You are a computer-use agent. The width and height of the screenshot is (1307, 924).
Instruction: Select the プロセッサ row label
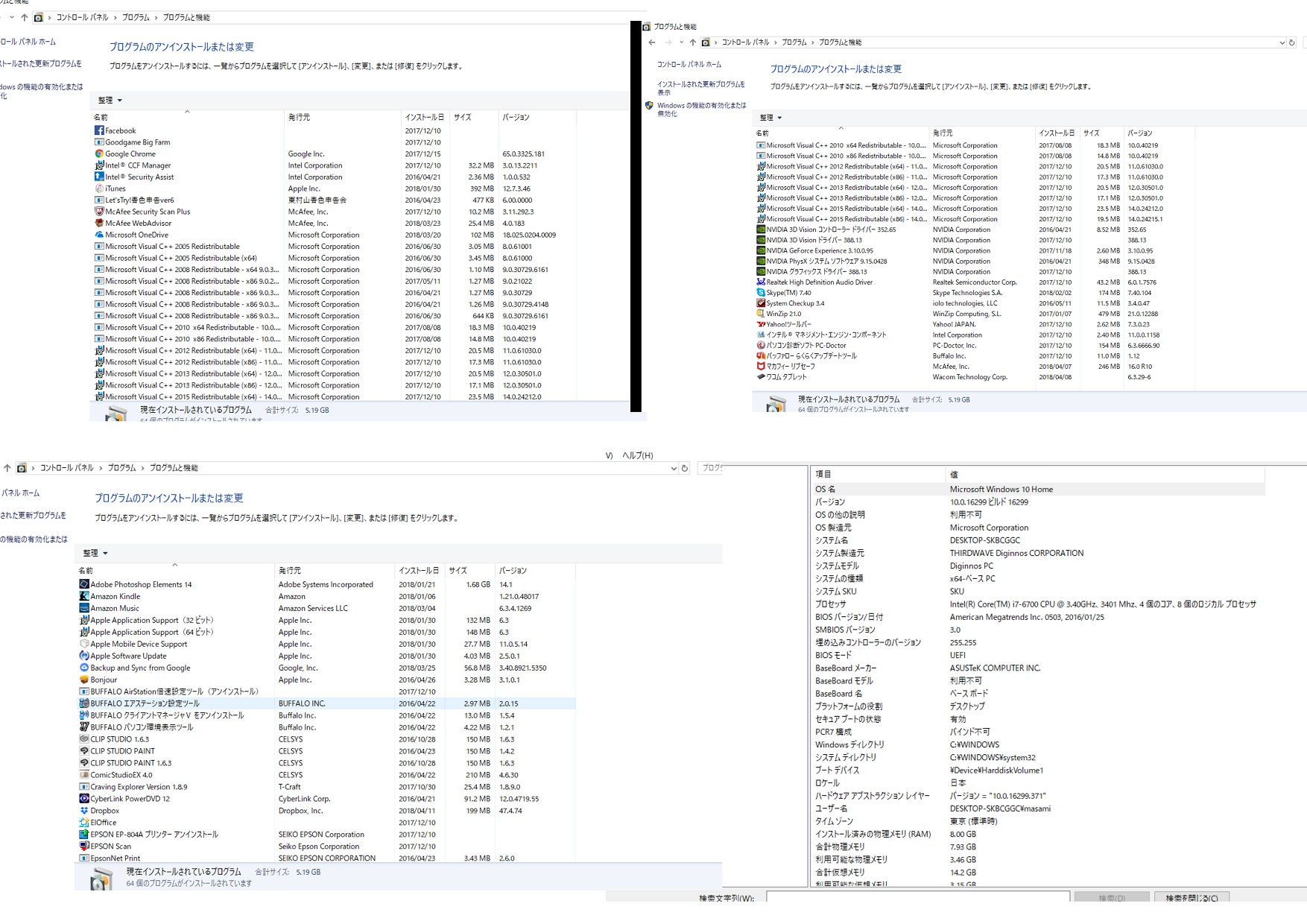pyautogui.click(x=830, y=604)
